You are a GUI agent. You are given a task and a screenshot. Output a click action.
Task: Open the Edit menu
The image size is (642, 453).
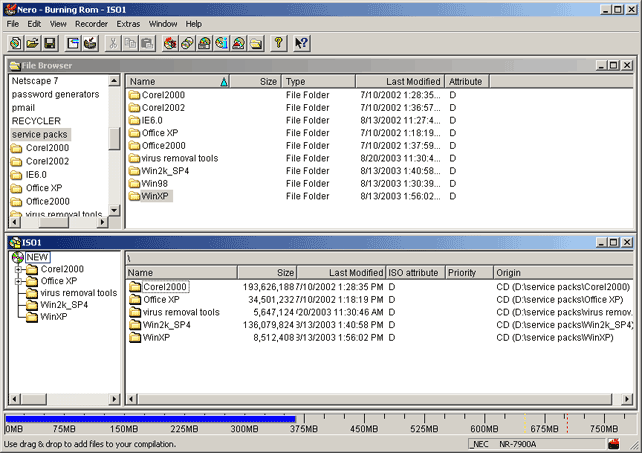[x=34, y=24]
